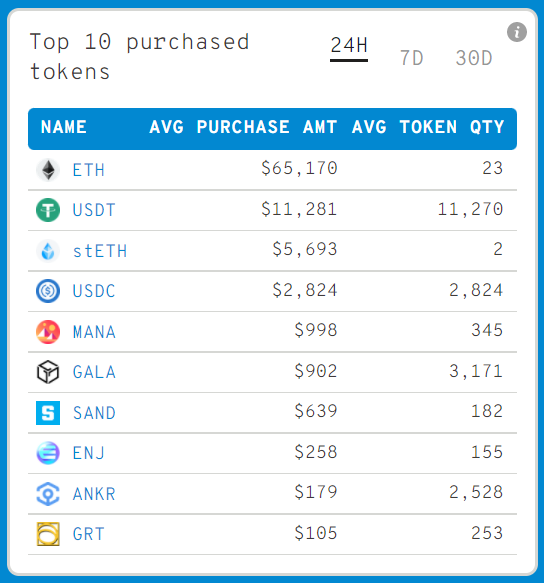Open the stETH token link

(100, 251)
